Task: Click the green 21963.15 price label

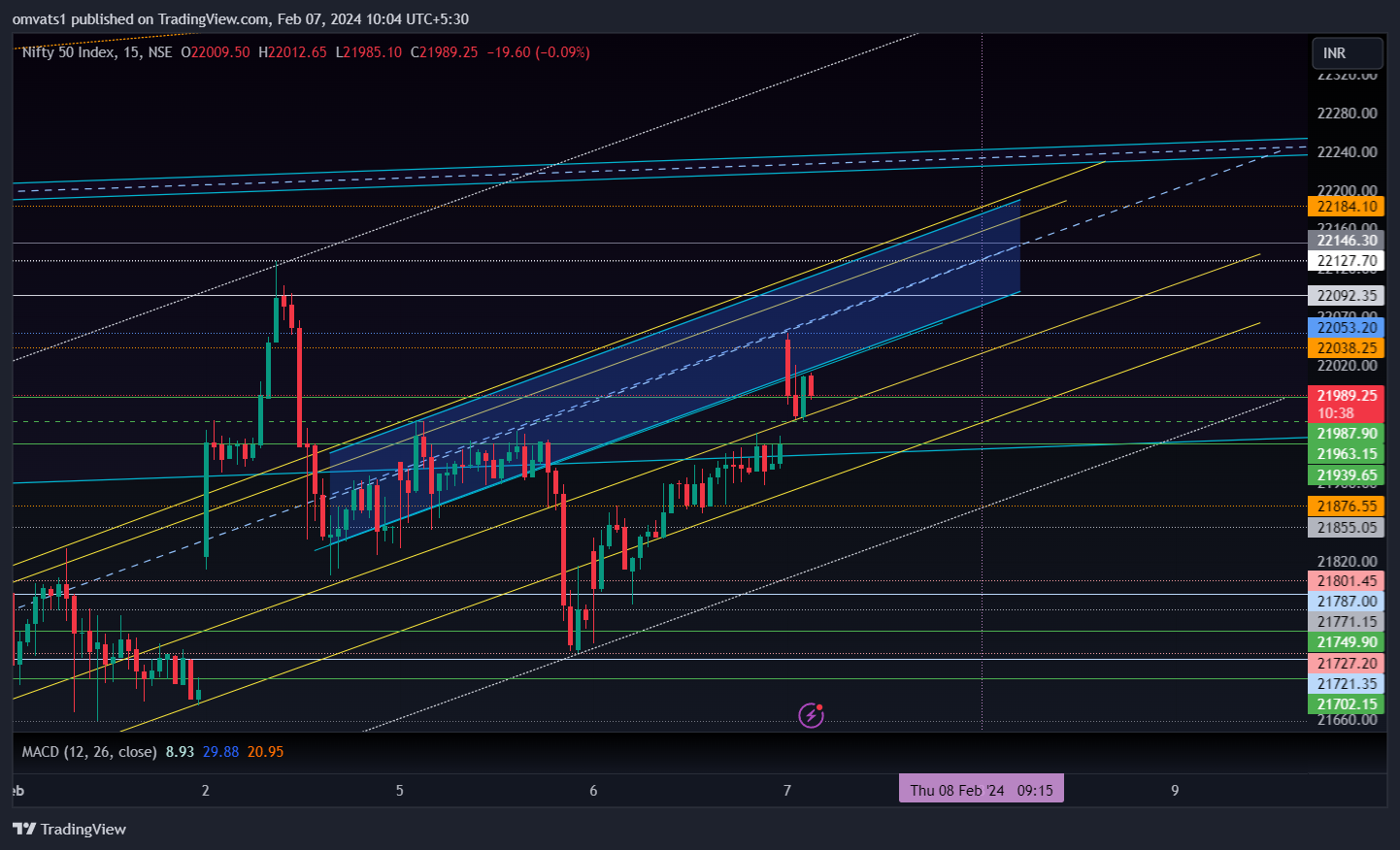Action: [x=1347, y=454]
